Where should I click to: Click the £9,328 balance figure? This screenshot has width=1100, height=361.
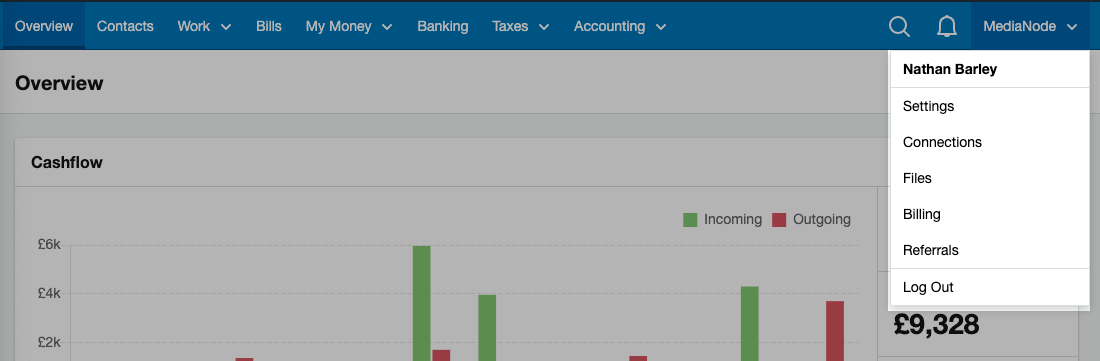coord(936,325)
